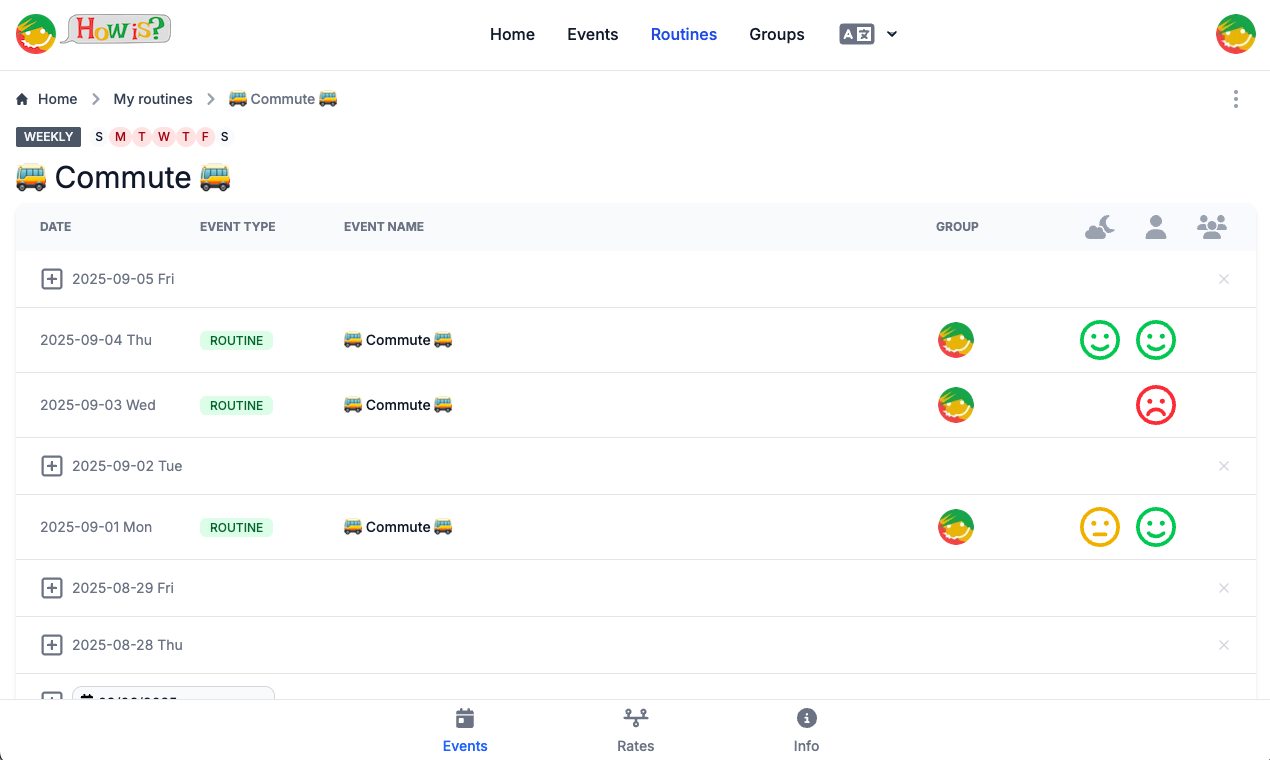The width and height of the screenshot is (1270, 760).
Task: Open Commute event on 2025-09-04 Thu
Action: [398, 340]
